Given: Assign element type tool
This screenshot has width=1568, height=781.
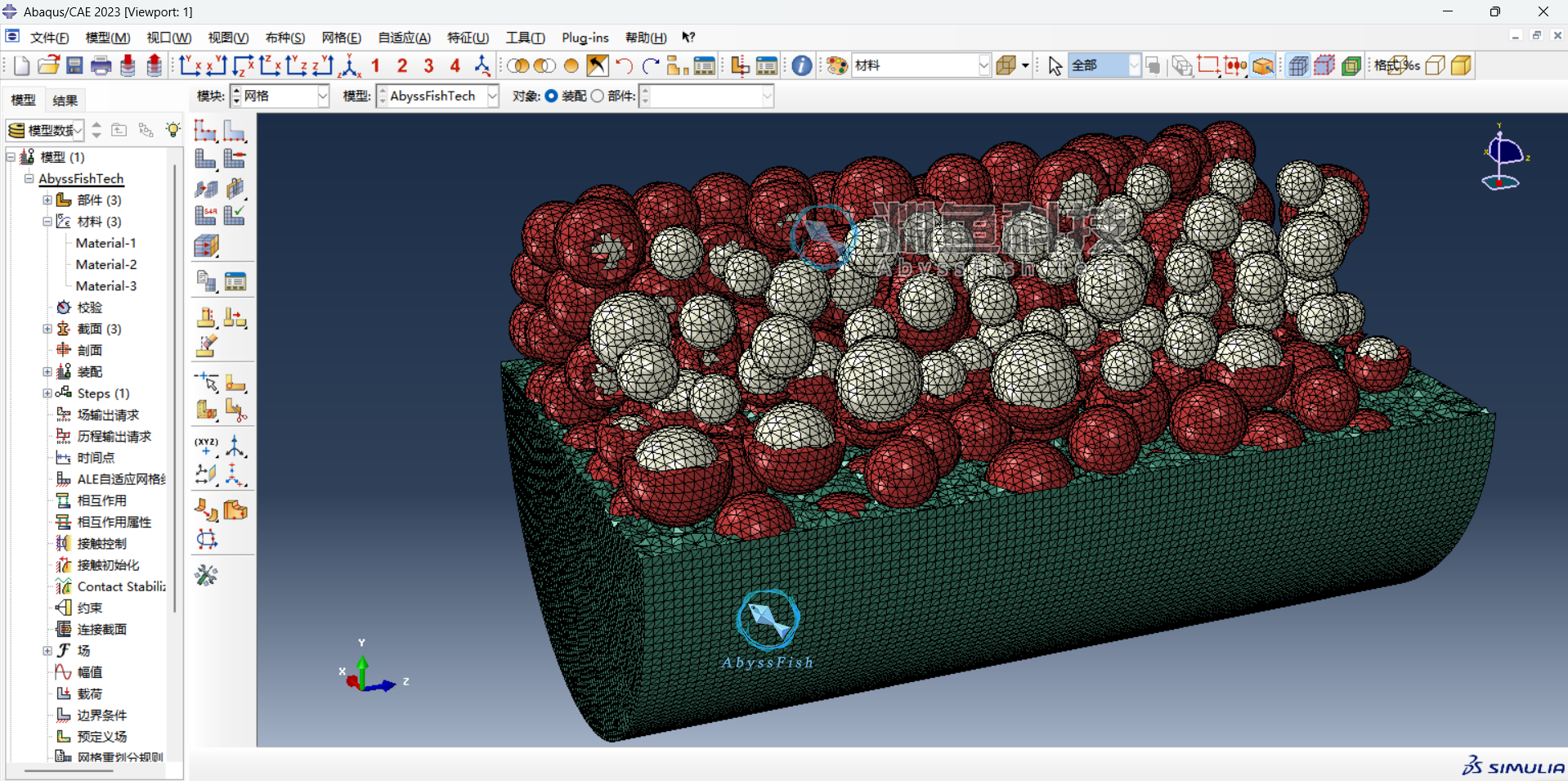Looking at the screenshot, I should click(x=205, y=216).
